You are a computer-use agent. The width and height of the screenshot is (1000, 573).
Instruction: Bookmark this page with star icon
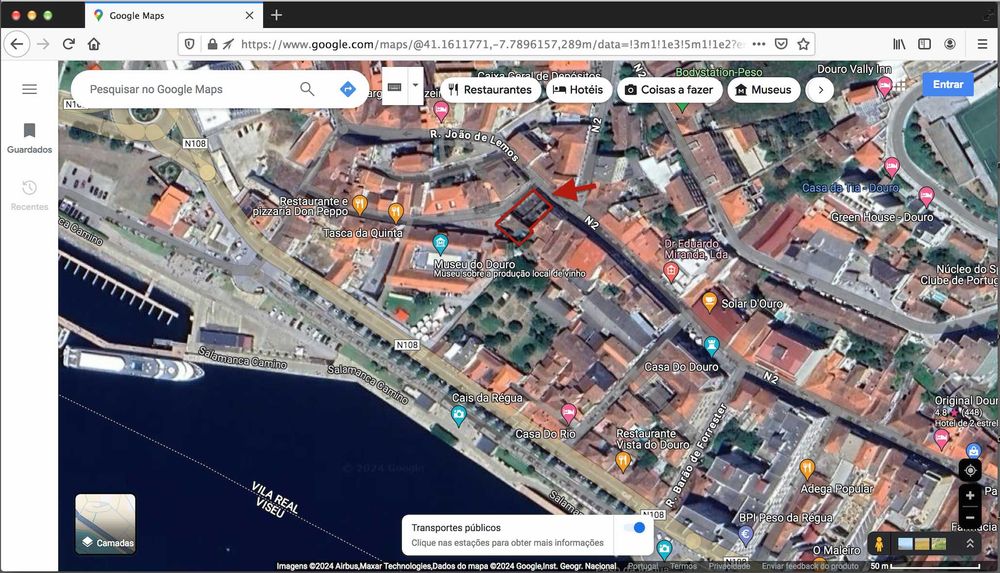coord(804,44)
